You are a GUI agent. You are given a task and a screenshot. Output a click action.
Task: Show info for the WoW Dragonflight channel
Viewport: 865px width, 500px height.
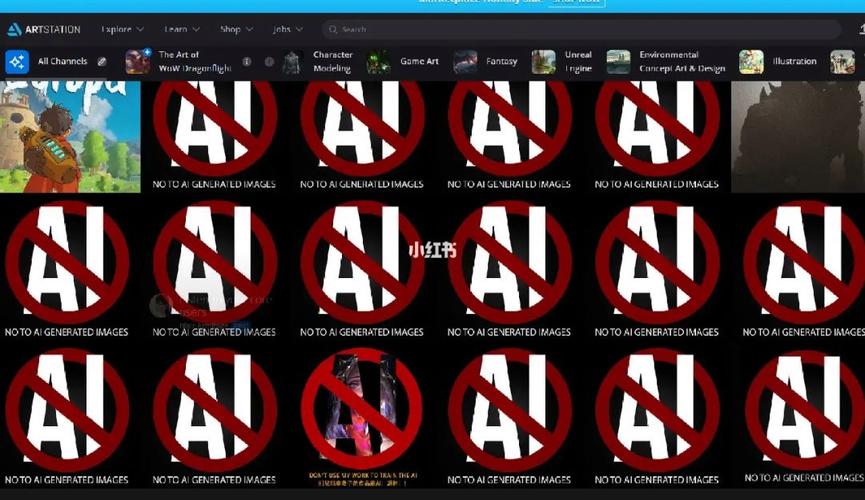(247, 61)
